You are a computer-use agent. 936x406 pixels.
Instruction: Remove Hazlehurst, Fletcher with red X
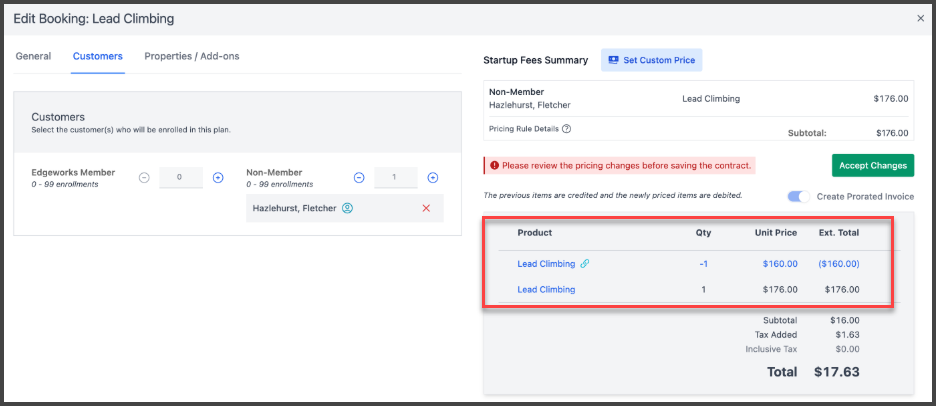point(426,208)
